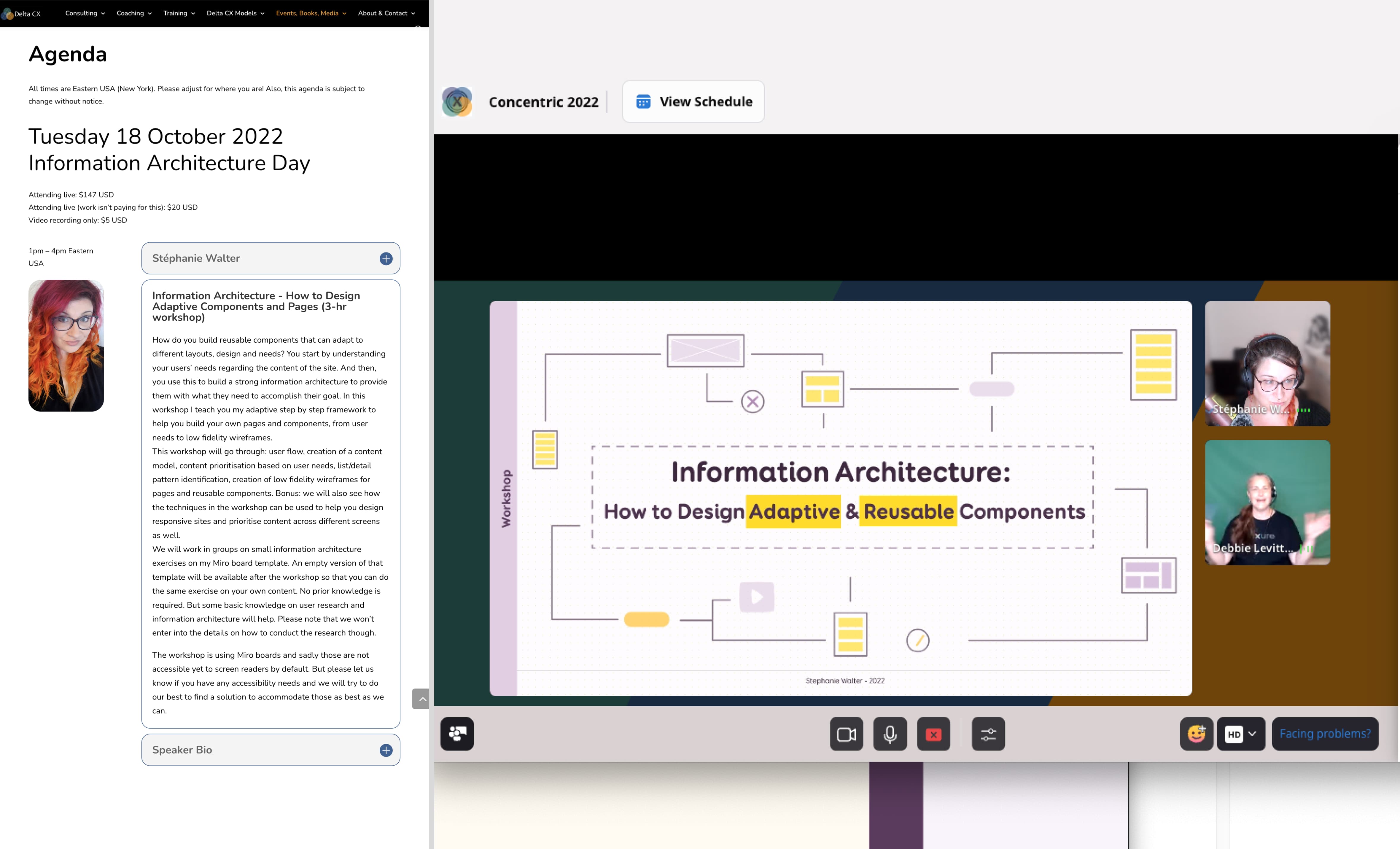Open the Delta CX Models dropdown
The width and height of the screenshot is (1400, 849).
click(235, 13)
